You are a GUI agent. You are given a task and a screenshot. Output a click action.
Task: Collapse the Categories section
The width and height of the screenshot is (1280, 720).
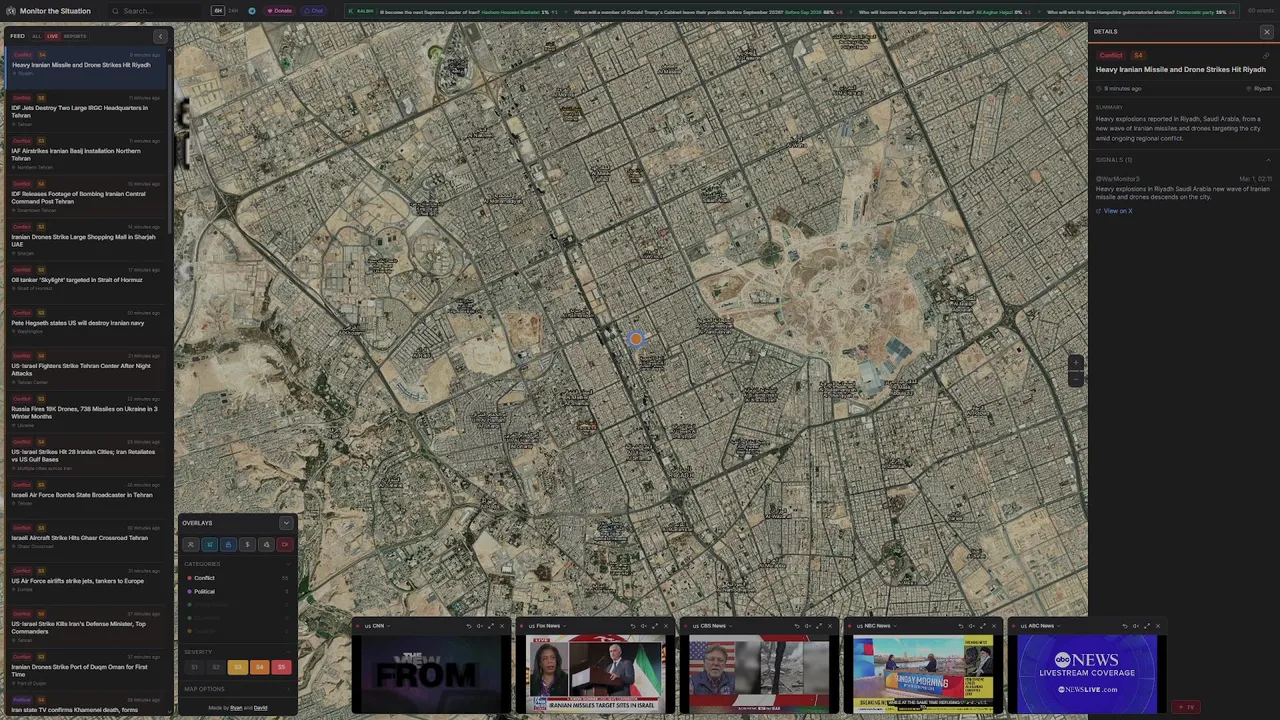[x=289, y=564]
